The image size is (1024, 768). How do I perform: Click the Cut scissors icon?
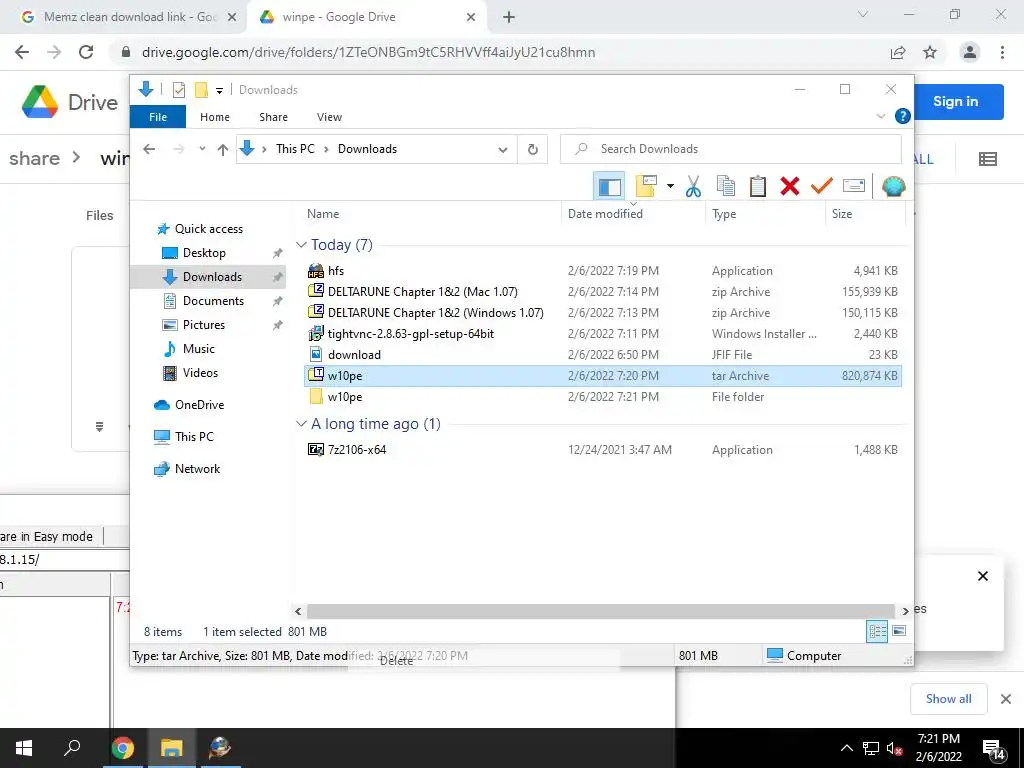click(x=693, y=186)
